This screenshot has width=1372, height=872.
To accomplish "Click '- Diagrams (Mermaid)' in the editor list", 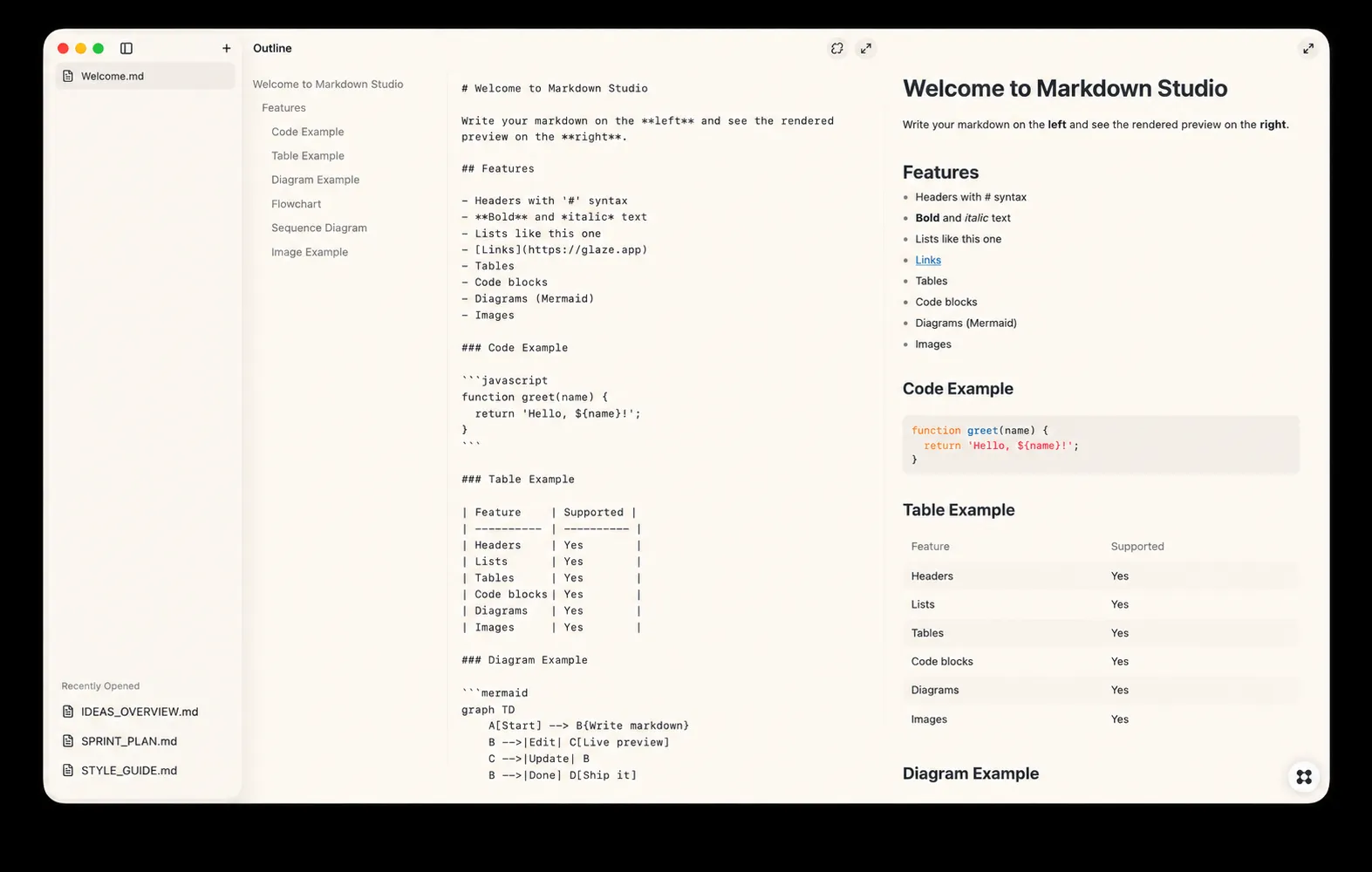I will pos(528,298).
